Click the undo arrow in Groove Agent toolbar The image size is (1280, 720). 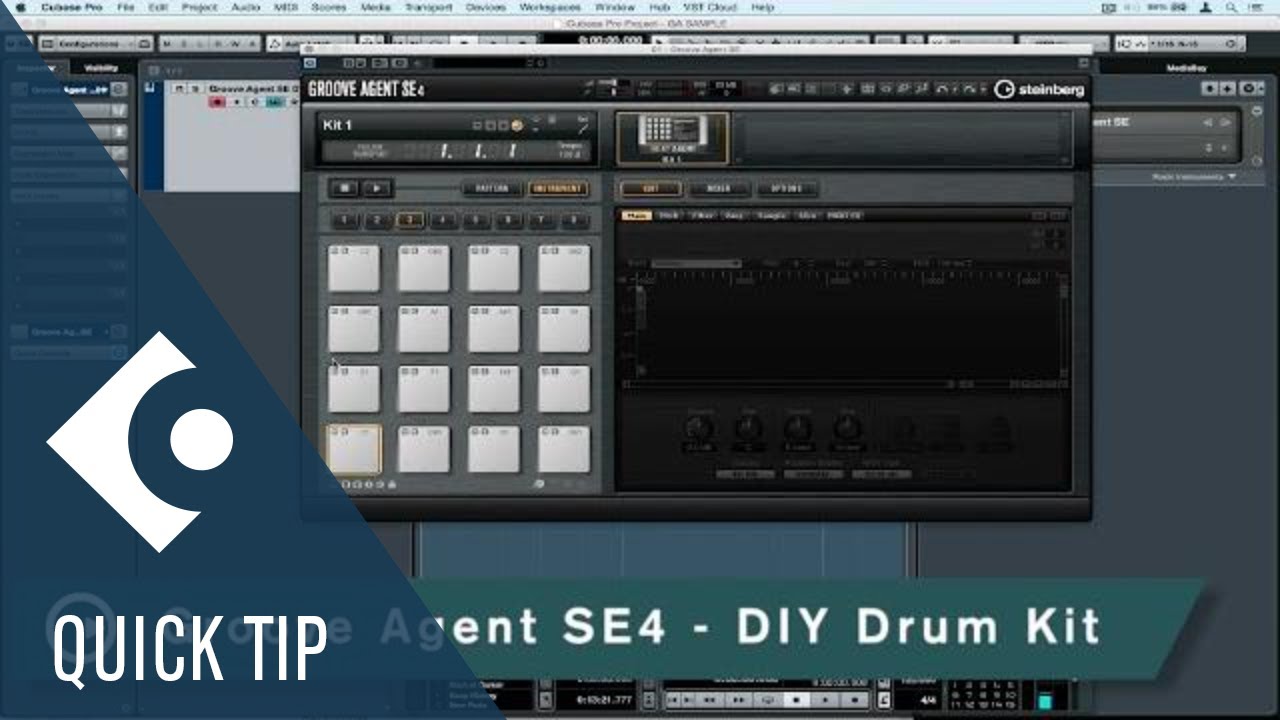coord(941,89)
